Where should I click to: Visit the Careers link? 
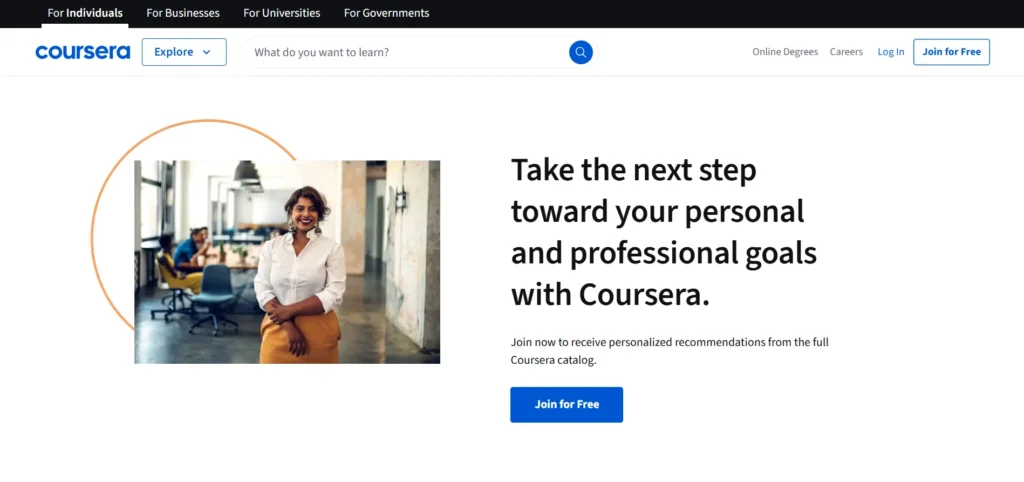846,52
